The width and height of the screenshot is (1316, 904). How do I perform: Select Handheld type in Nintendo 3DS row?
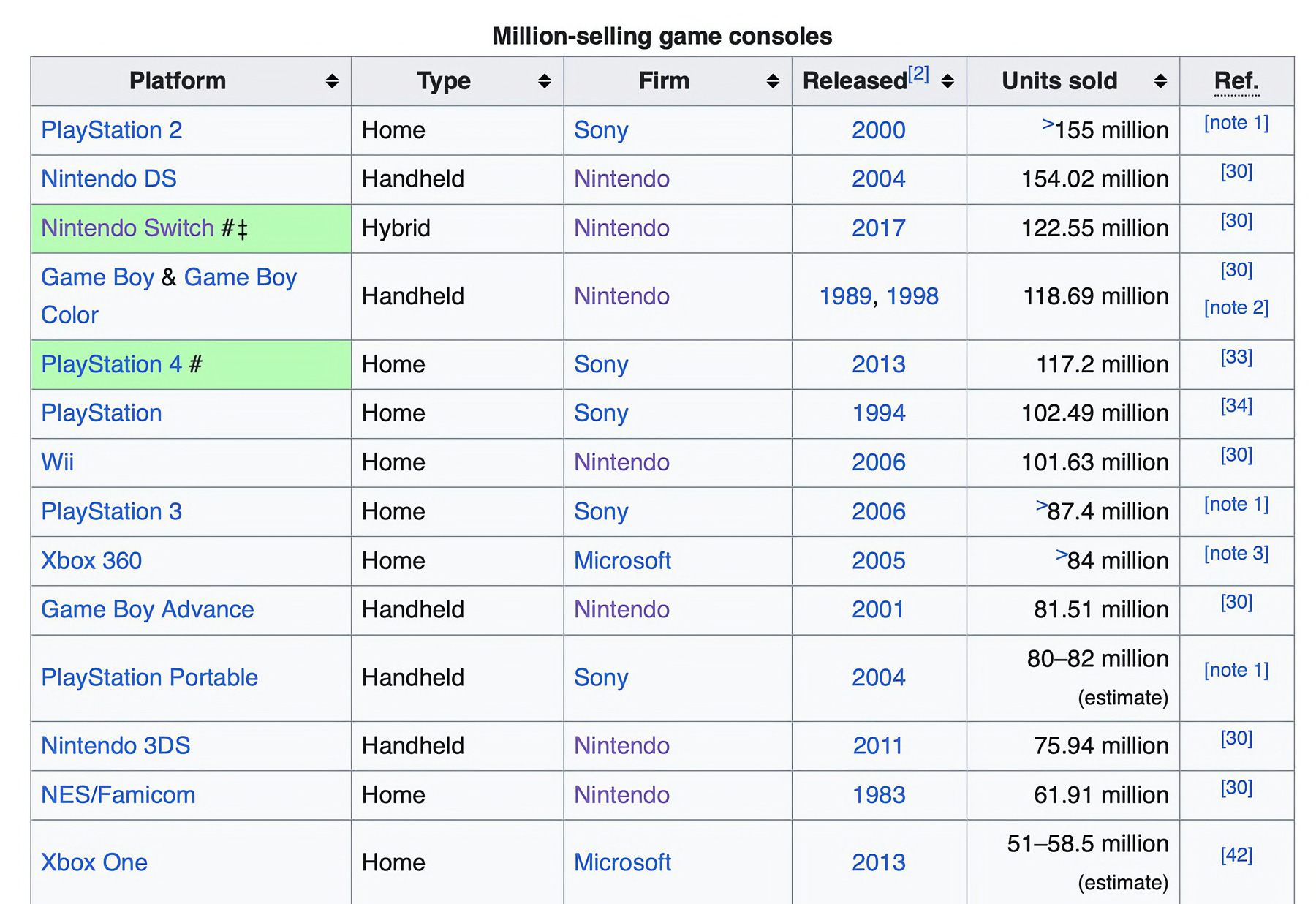tap(457, 746)
